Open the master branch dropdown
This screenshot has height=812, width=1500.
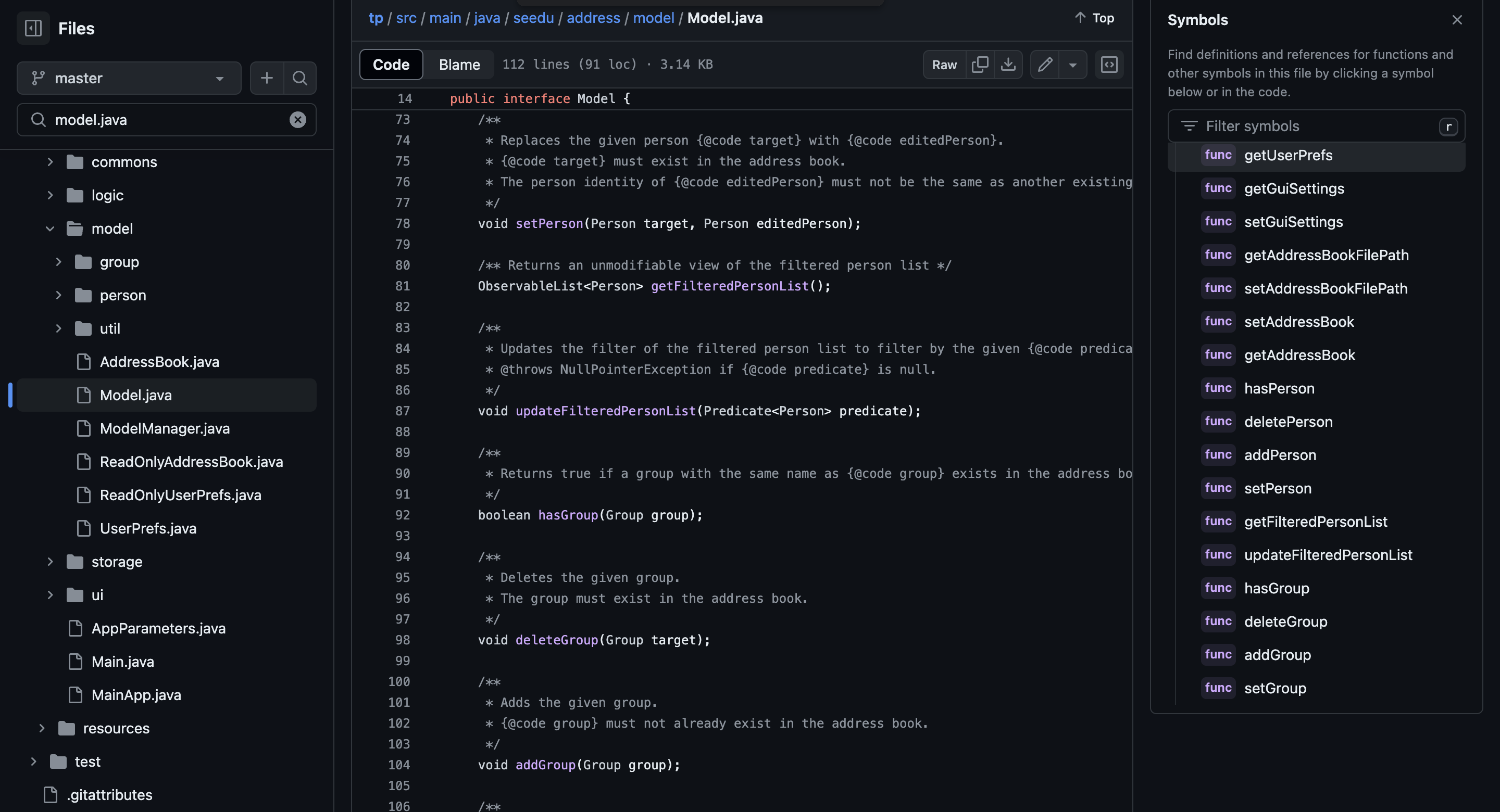(129, 78)
